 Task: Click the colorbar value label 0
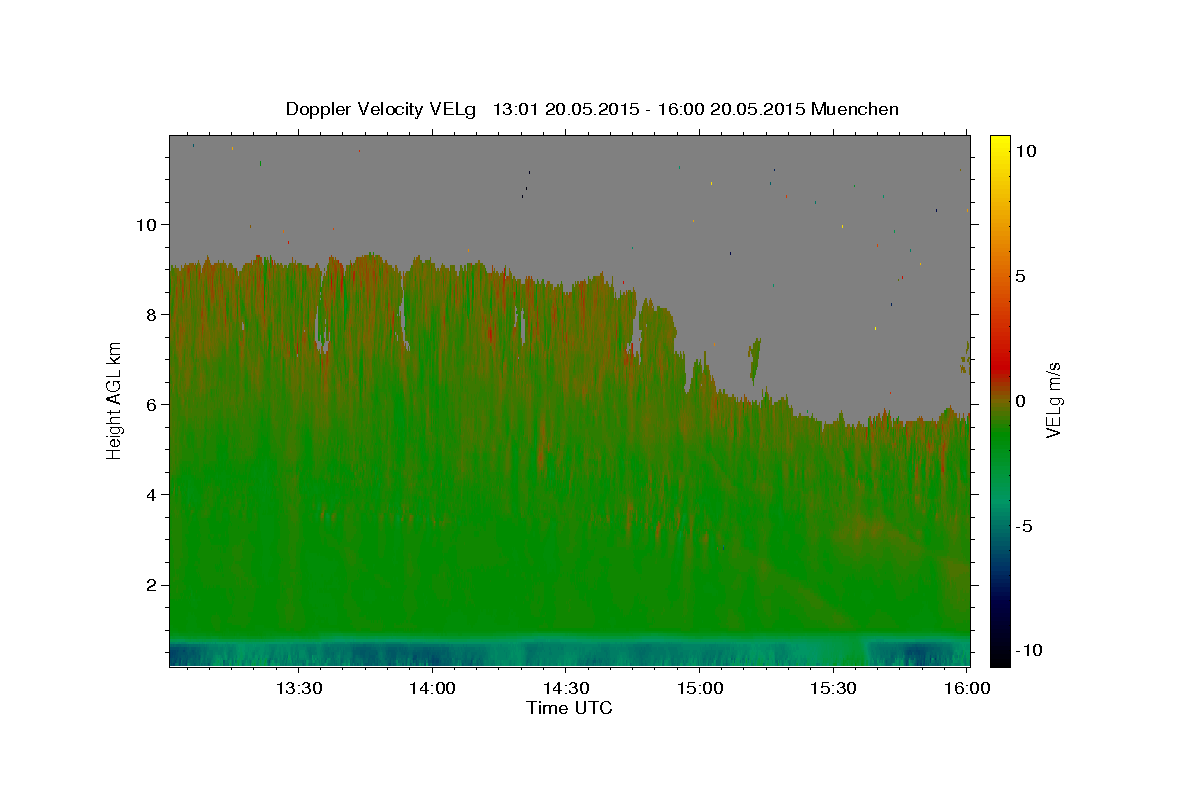1020,400
